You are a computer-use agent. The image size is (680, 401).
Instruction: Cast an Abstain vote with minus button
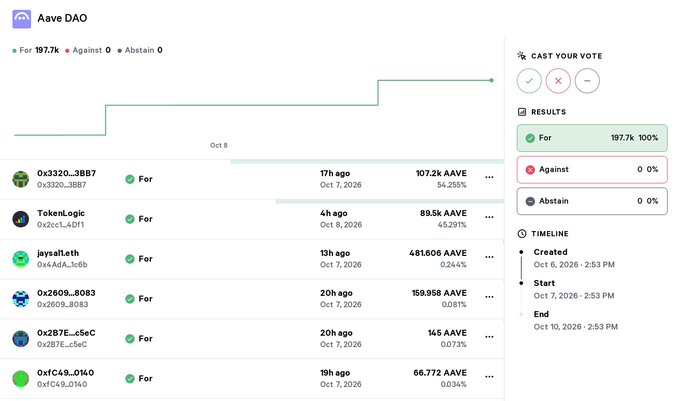[x=587, y=81]
